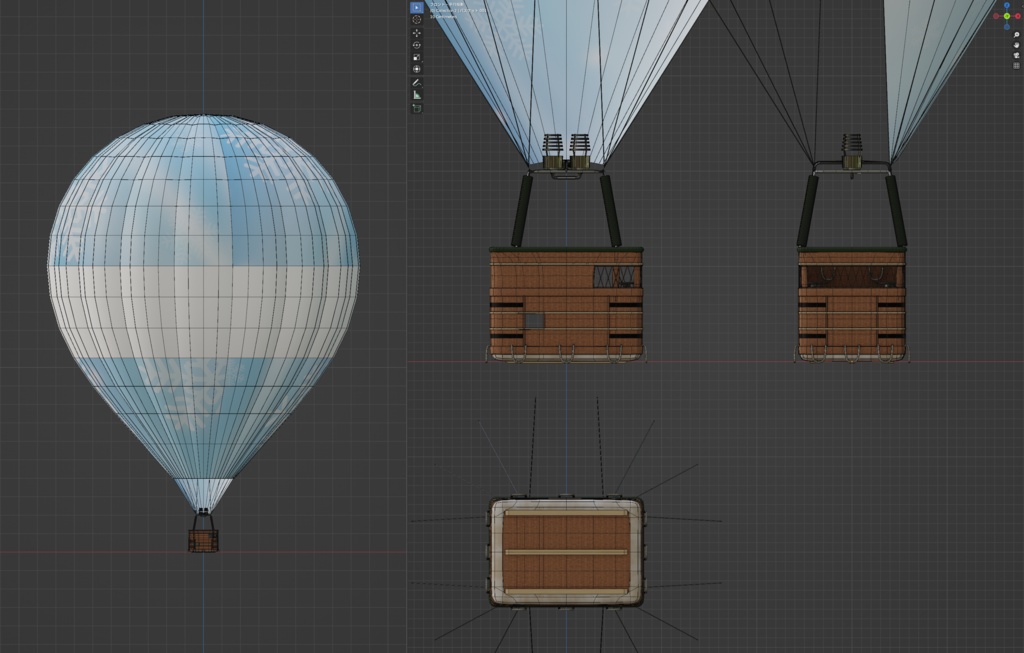Click the burner assembly in the front viewport

[565, 145]
